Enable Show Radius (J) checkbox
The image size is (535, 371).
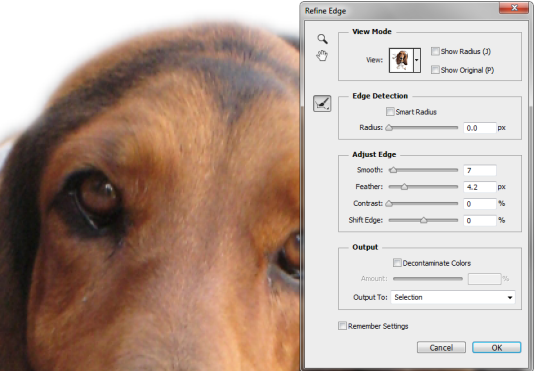pyautogui.click(x=435, y=52)
